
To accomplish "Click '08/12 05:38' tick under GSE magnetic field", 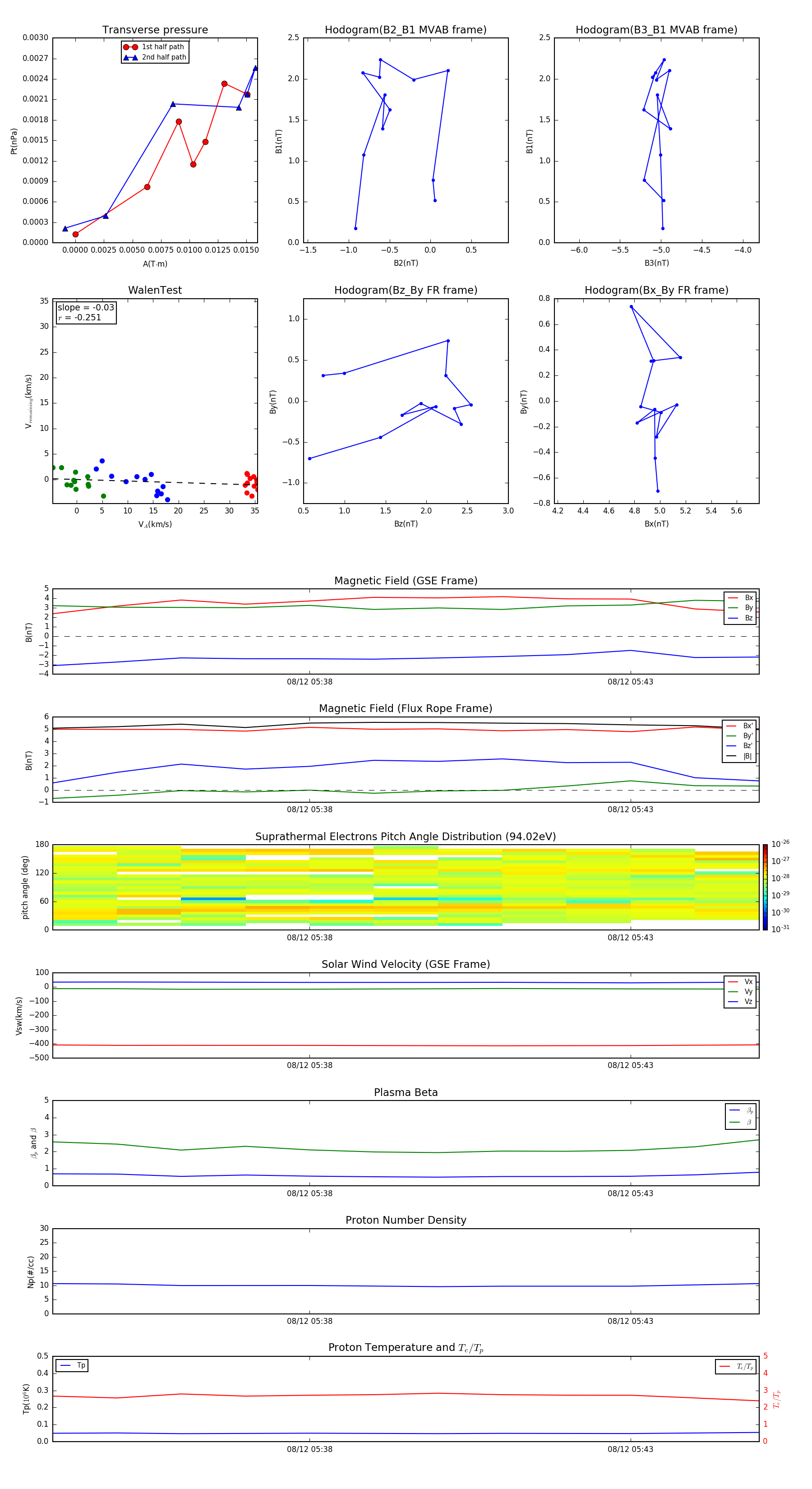I will point(310,681).
